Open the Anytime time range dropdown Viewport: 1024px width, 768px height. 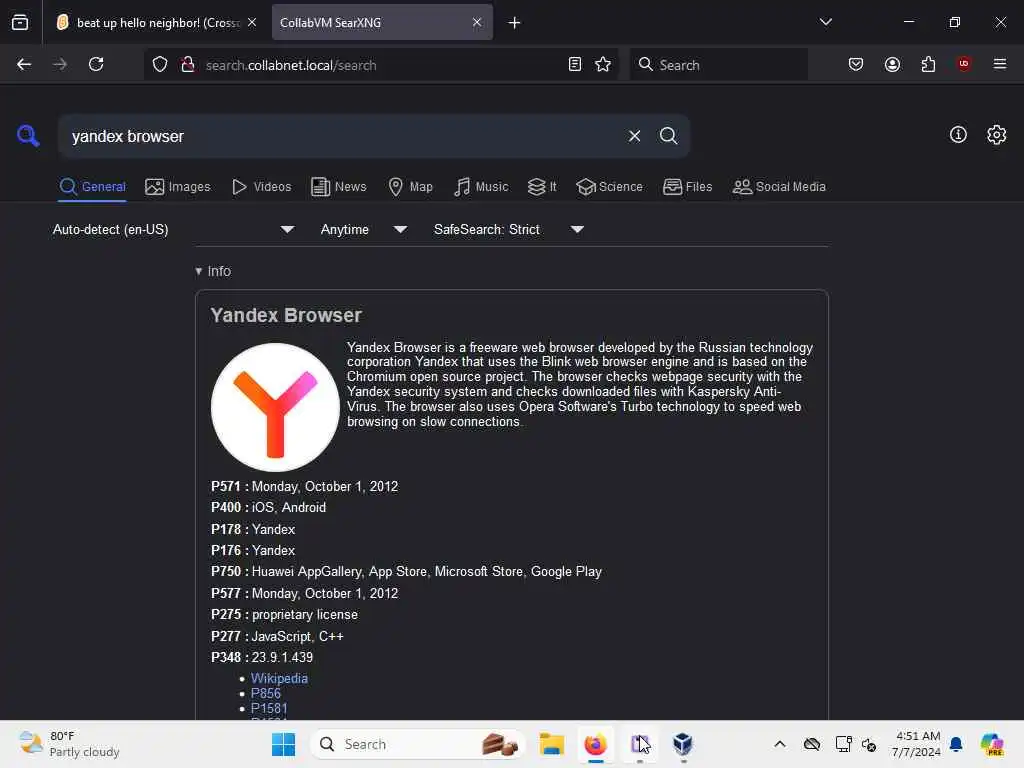[x=364, y=229]
